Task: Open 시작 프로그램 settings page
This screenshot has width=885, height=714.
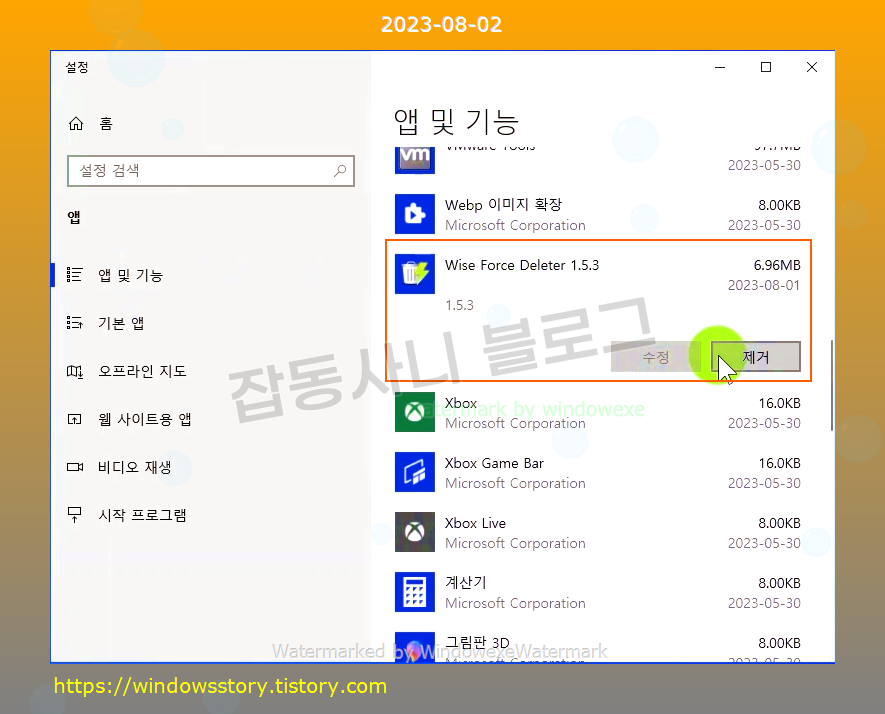Action: (x=142, y=515)
